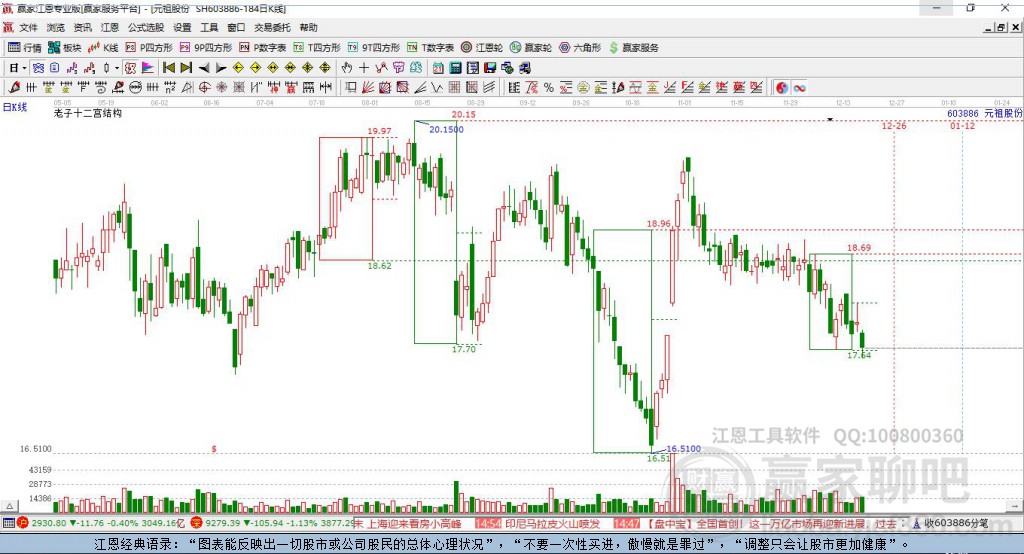Open 帮助 menu
The width and height of the screenshot is (1024, 554).
point(308,27)
